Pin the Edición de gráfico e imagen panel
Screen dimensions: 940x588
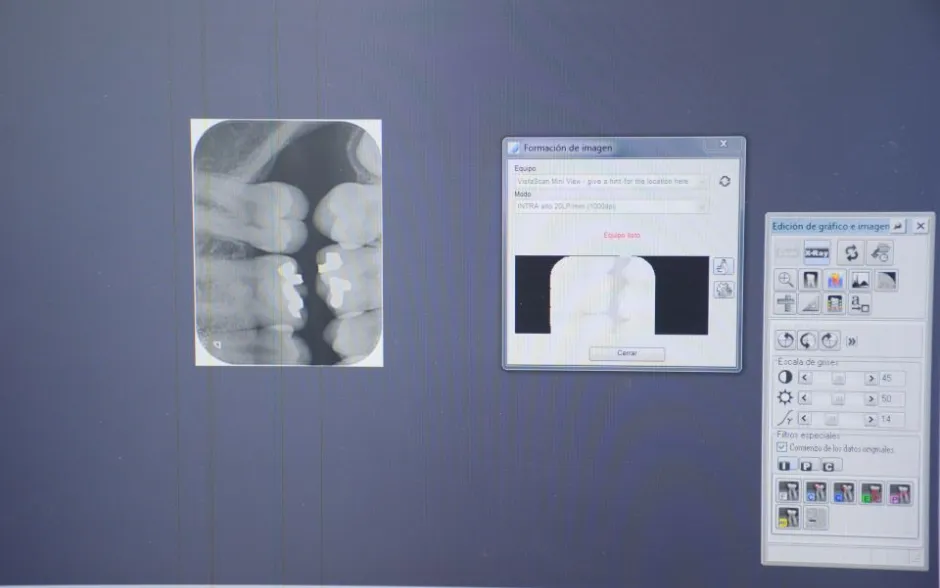pyautogui.click(x=897, y=227)
